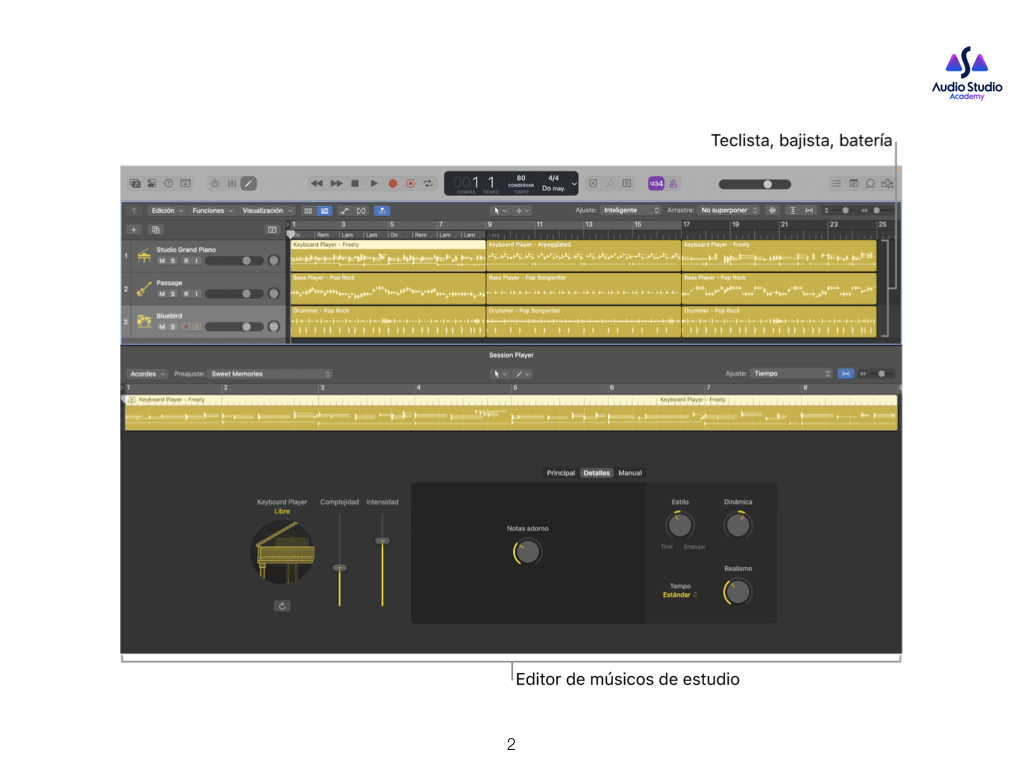Click the vertical auto zoom icon
Screen dimensions: 1024x768
click(793, 210)
